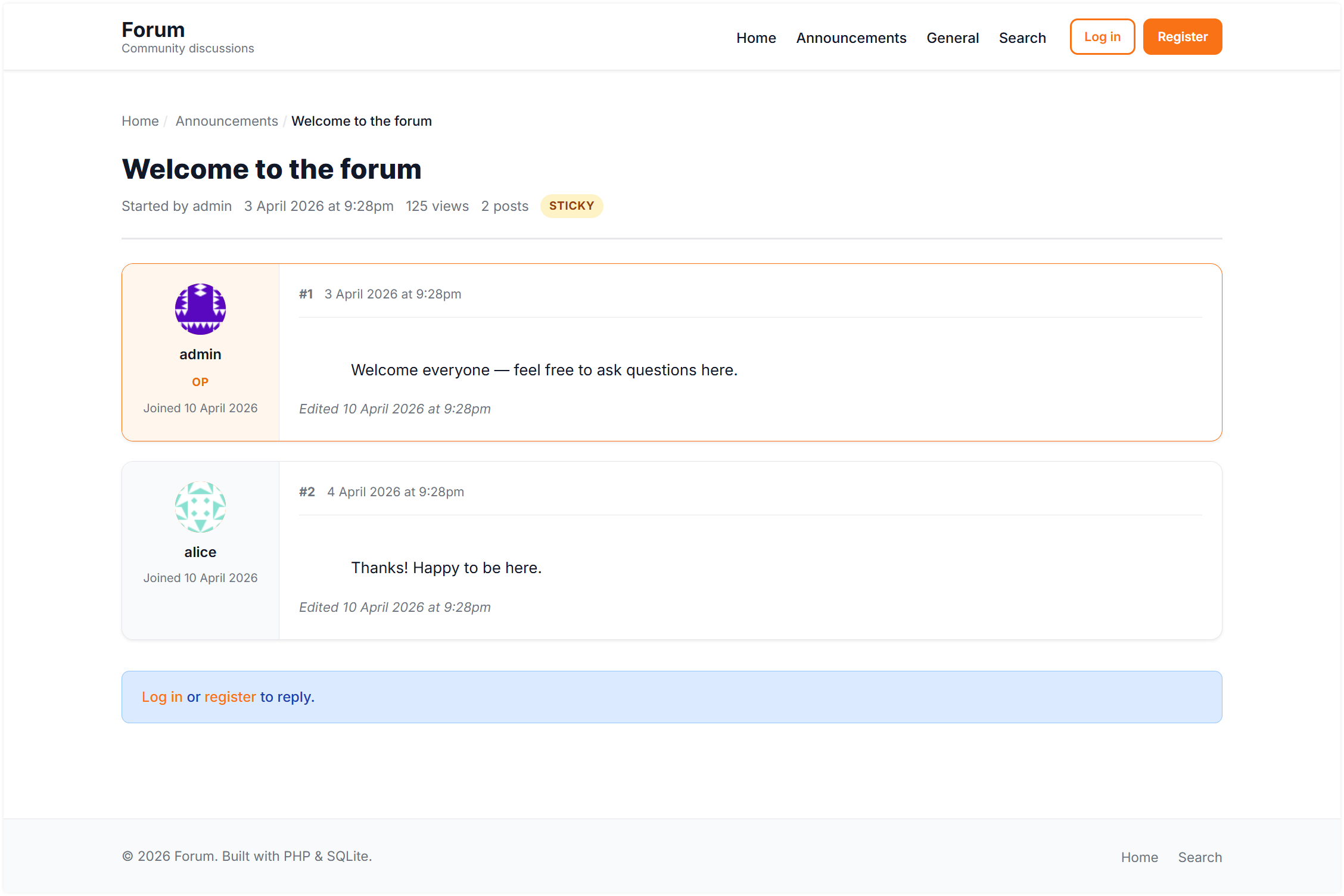Click the register link in the reply notice
The height and width of the screenshot is (896, 1344).
click(231, 696)
